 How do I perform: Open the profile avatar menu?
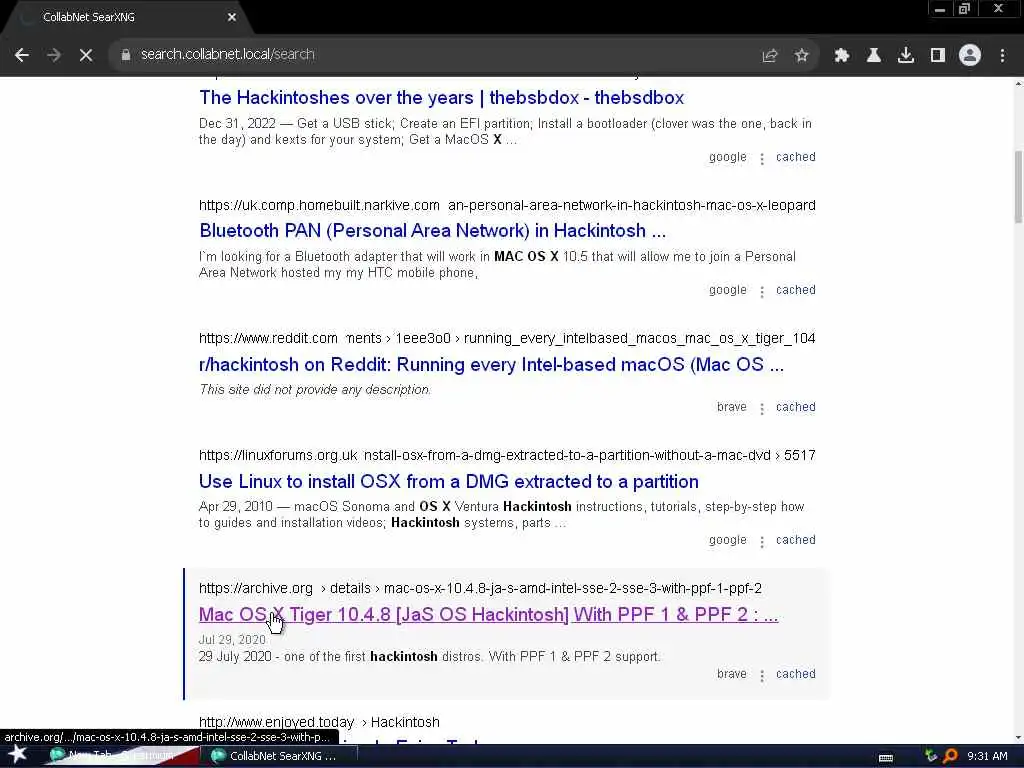click(970, 56)
